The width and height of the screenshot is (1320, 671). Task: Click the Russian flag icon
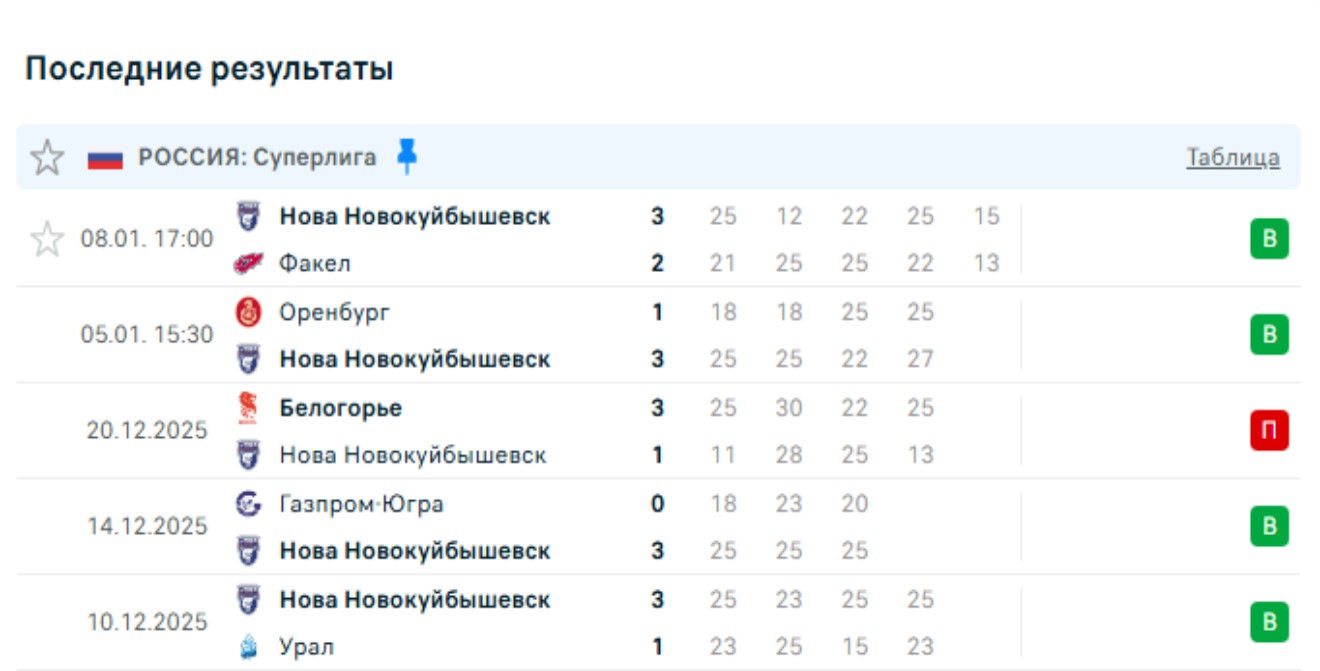click(105, 159)
